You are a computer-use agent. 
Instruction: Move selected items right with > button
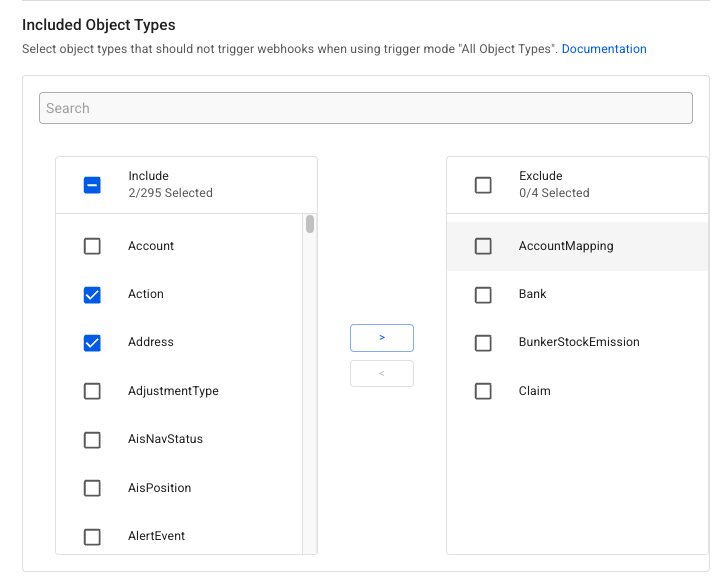pos(381,338)
